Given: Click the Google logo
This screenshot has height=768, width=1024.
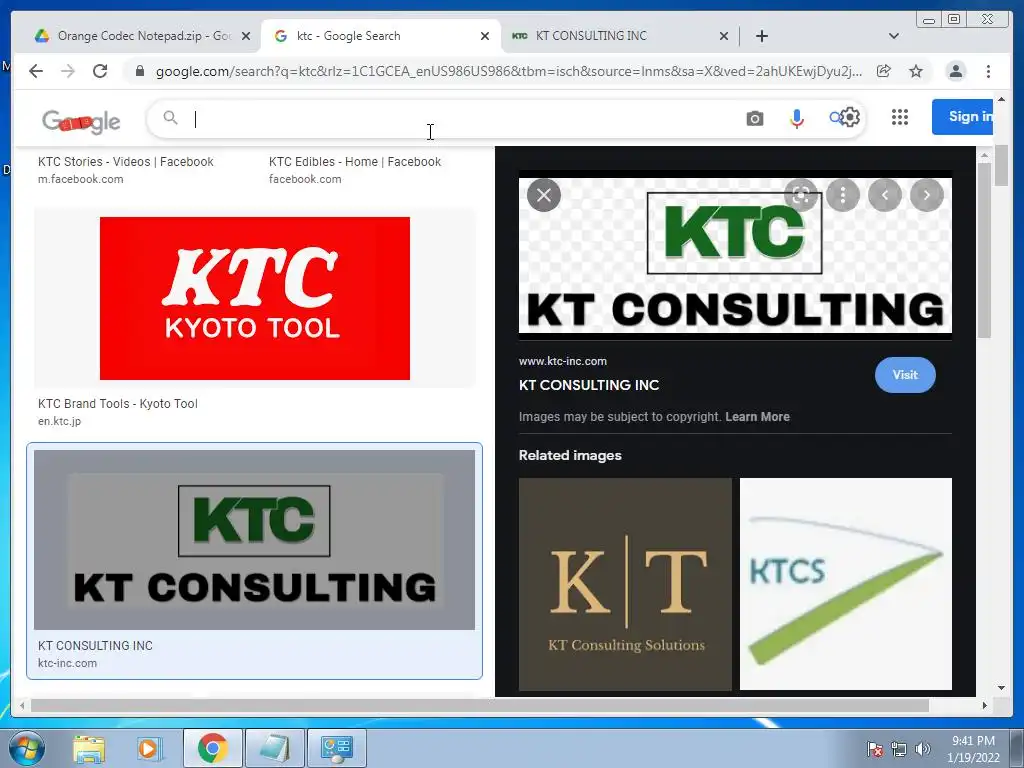Looking at the screenshot, I should coord(81,121).
